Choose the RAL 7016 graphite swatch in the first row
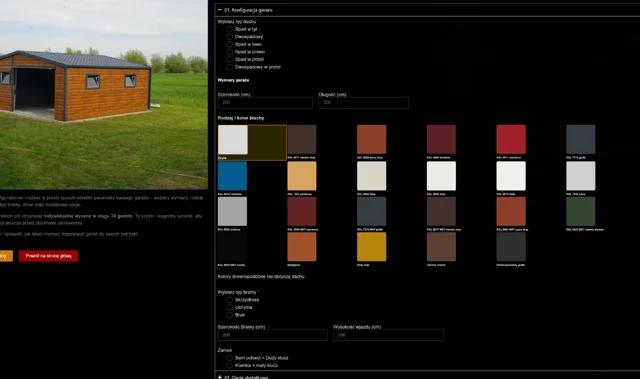 580,140
